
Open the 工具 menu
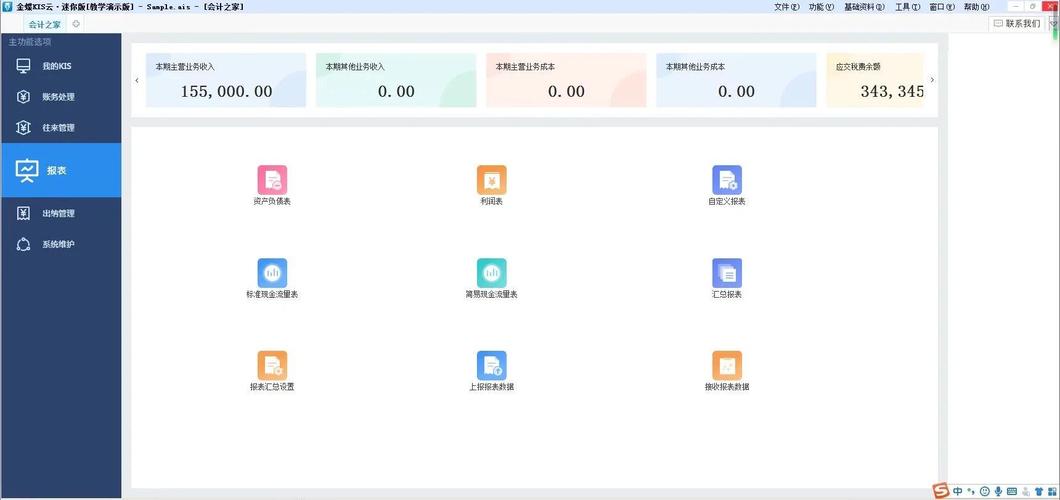[x=907, y=7]
